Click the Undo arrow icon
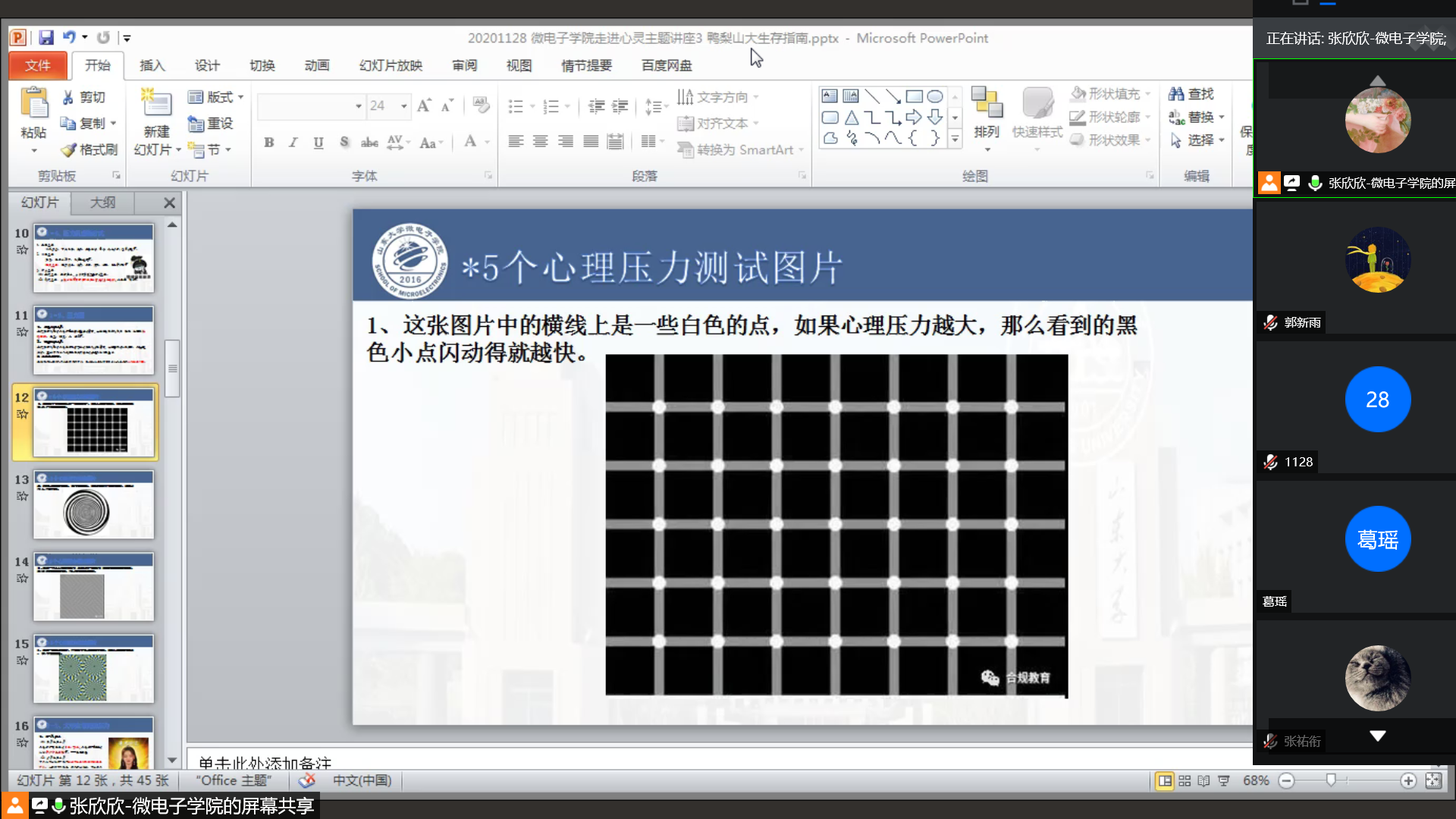Image resolution: width=1456 pixels, height=819 pixels. tap(69, 37)
